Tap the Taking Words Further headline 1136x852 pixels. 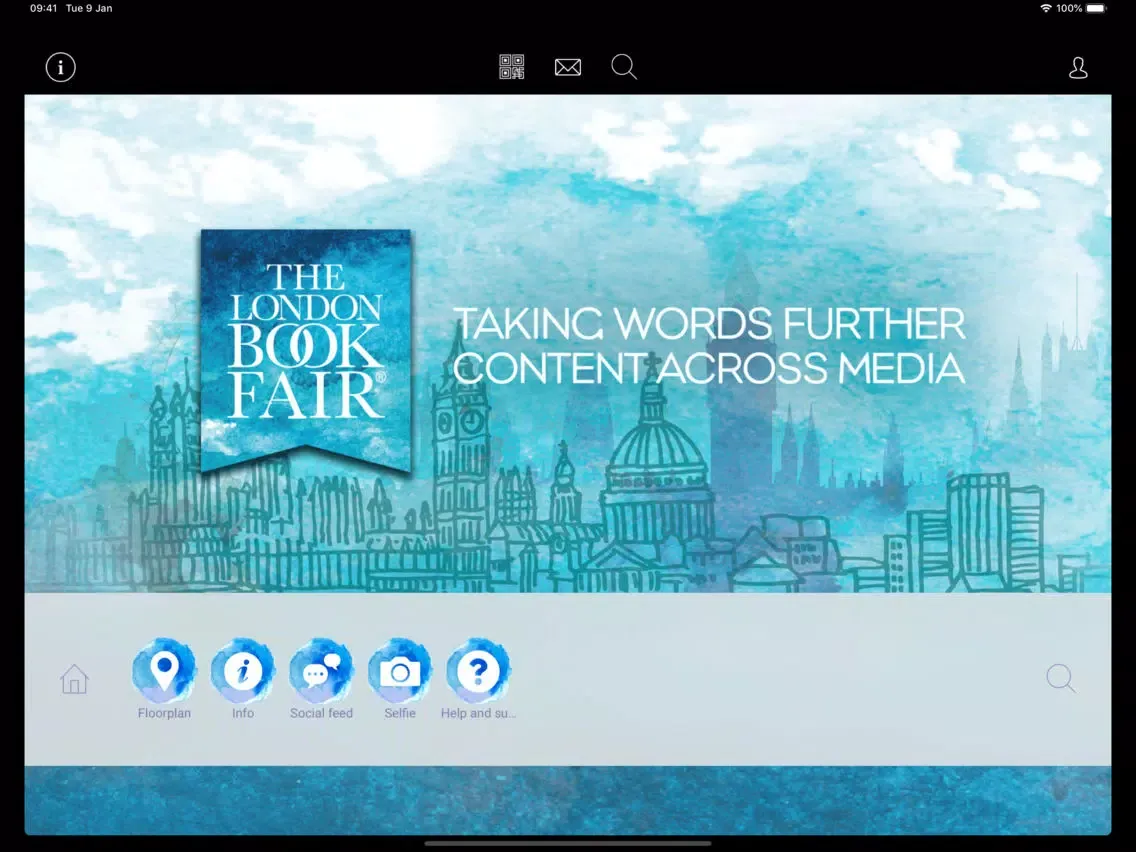tap(709, 323)
